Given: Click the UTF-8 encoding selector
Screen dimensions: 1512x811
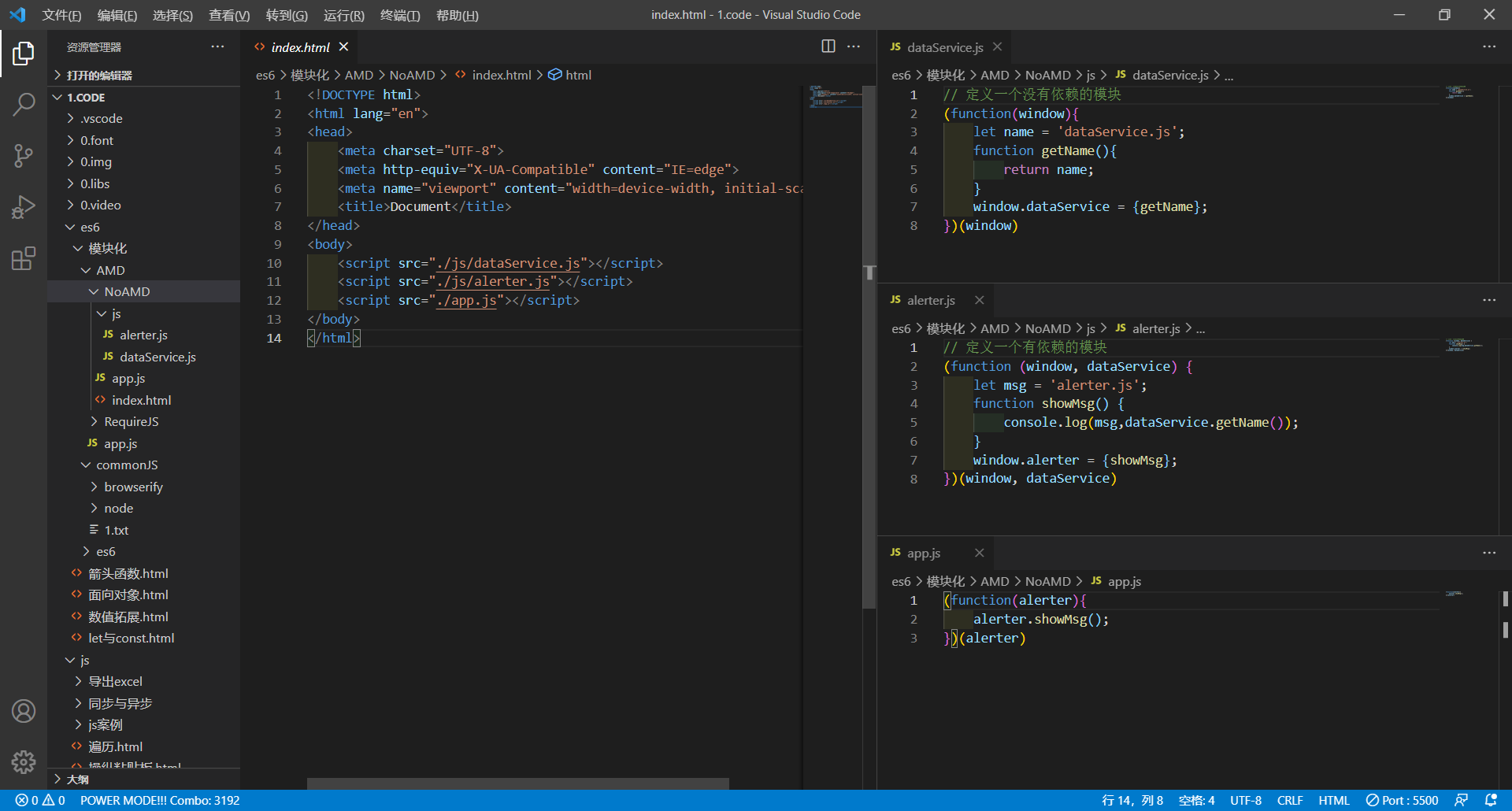Looking at the screenshot, I should tap(1246, 800).
